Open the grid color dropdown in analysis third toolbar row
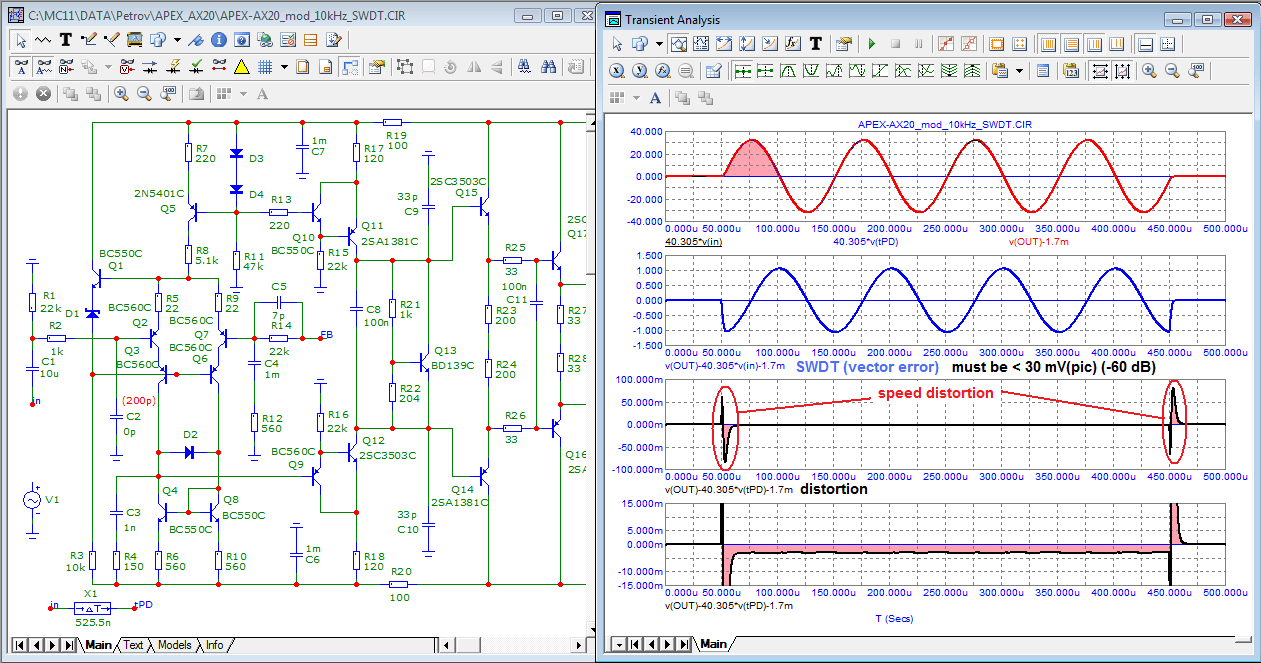The image size is (1261, 663). (636, 97)
